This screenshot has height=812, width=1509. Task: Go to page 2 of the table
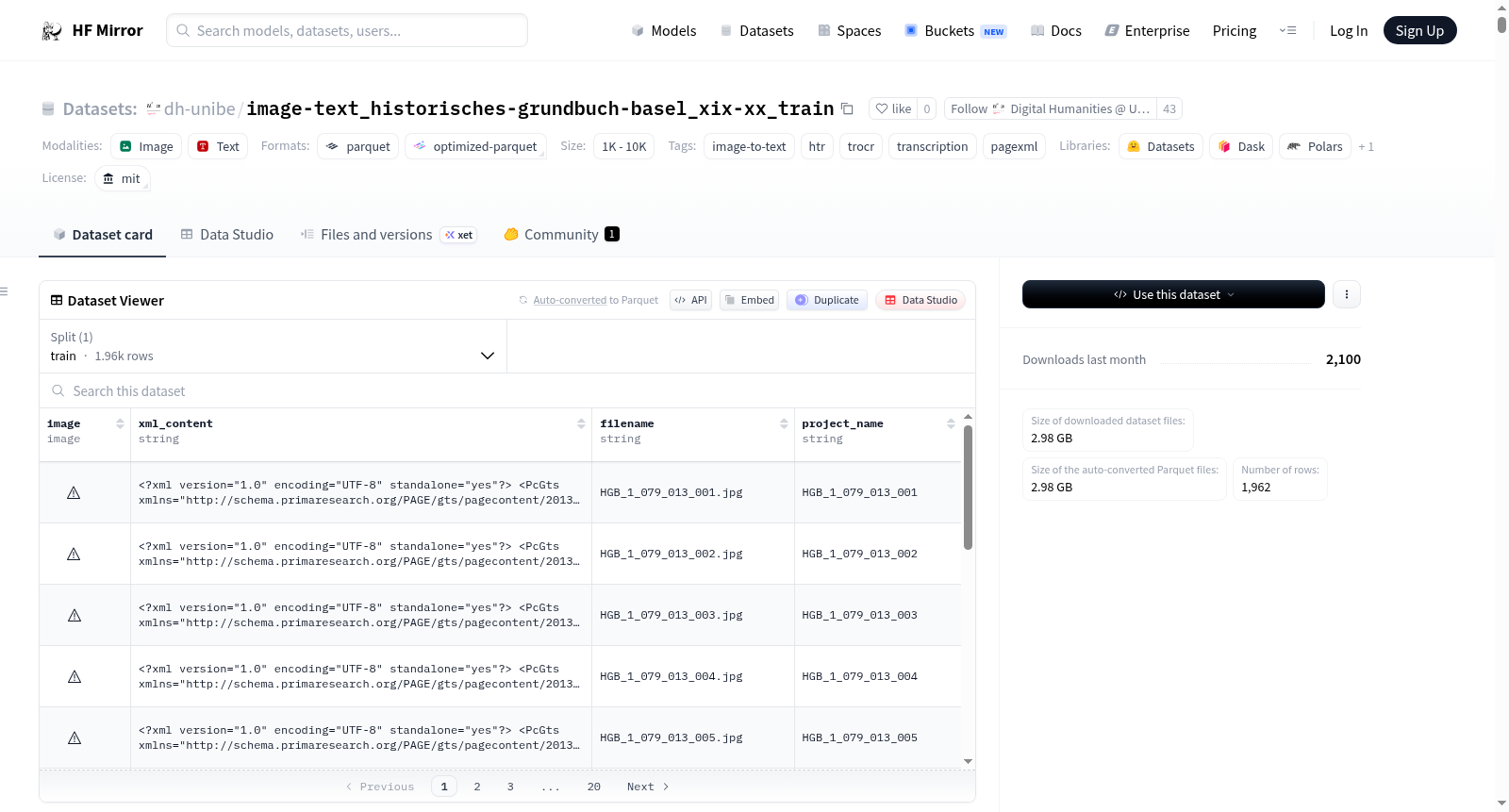click(x=477, y=787)
